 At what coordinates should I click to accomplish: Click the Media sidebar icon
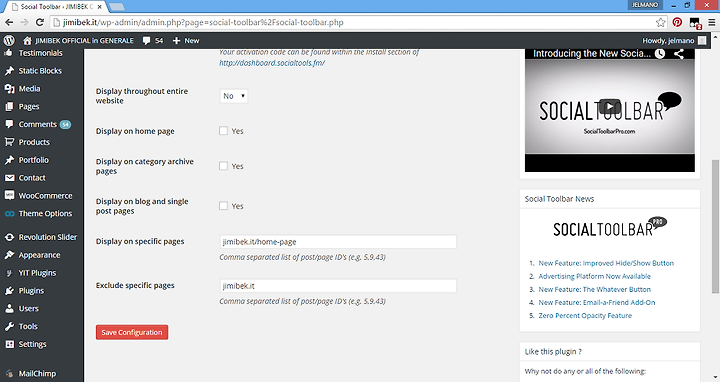pos(9,89)
